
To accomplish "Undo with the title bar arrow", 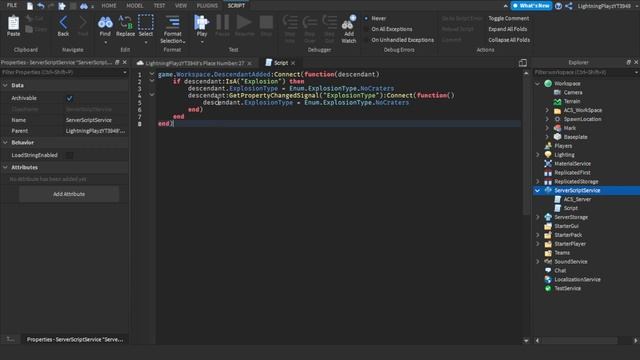I will click(x=40, y=6).
